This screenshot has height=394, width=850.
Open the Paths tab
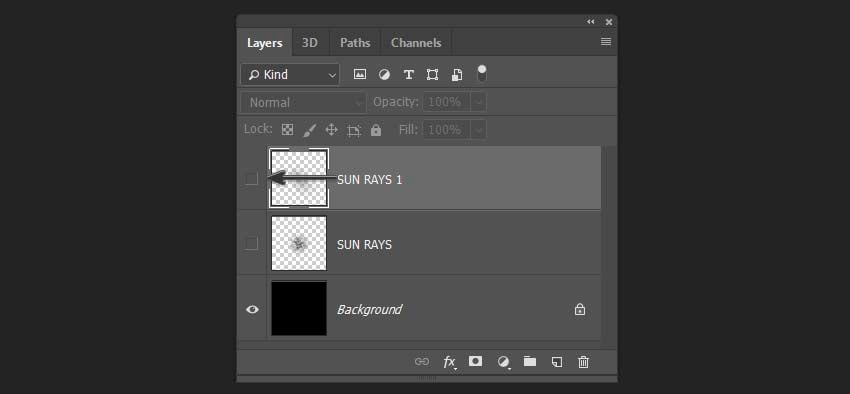pos(355,43)
